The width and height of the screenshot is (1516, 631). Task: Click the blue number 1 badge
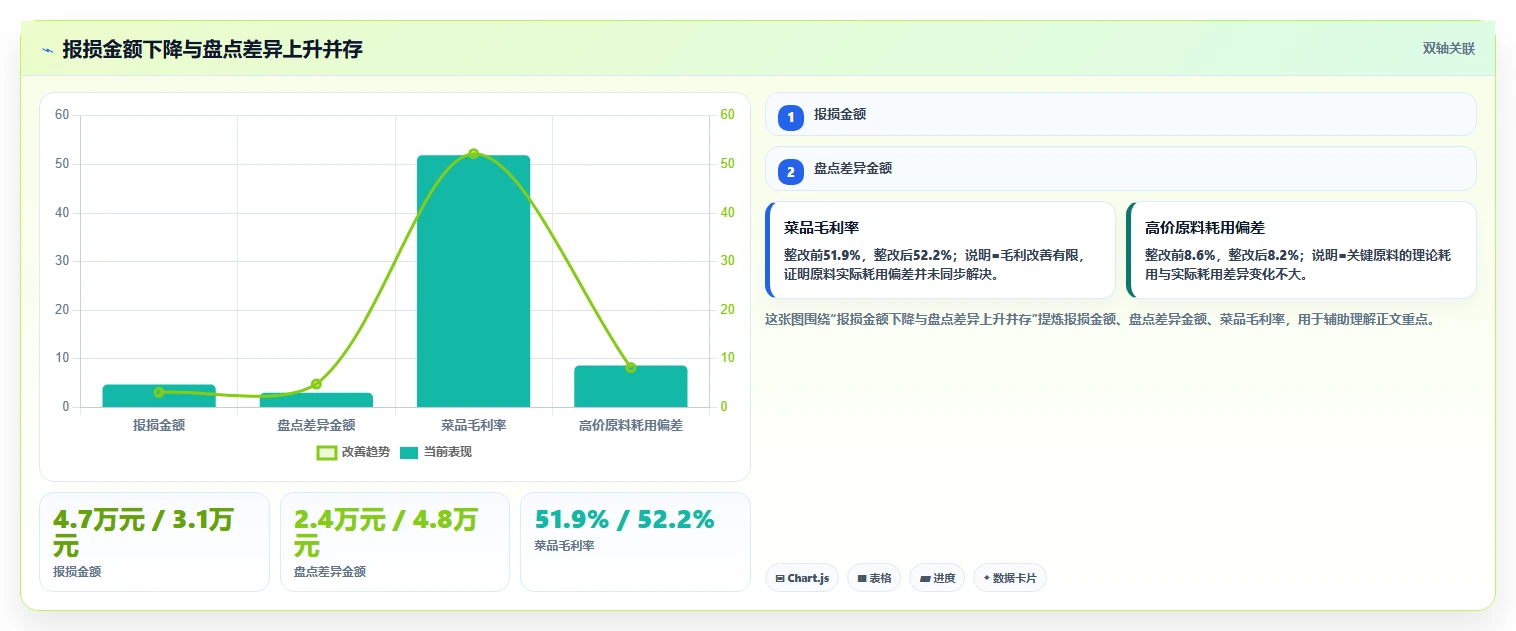tap(791, 118)
